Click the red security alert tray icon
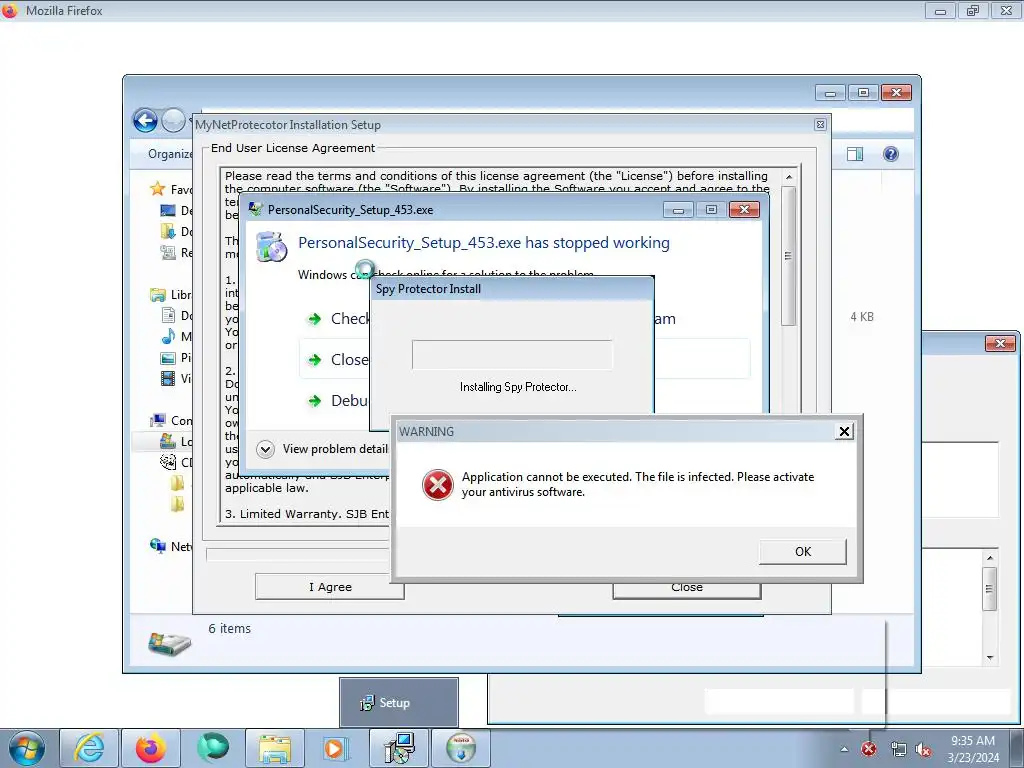This screenshot has height=768, width=1024. tap(869, 749)
